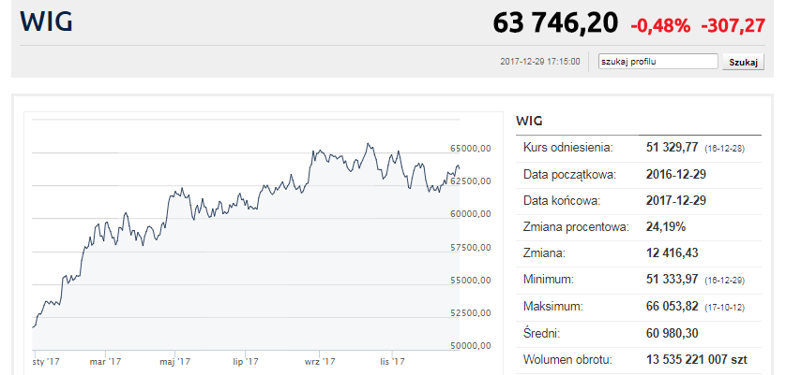Click the Szukaj button
Viewport: 786px width, 375px height.
743,62
